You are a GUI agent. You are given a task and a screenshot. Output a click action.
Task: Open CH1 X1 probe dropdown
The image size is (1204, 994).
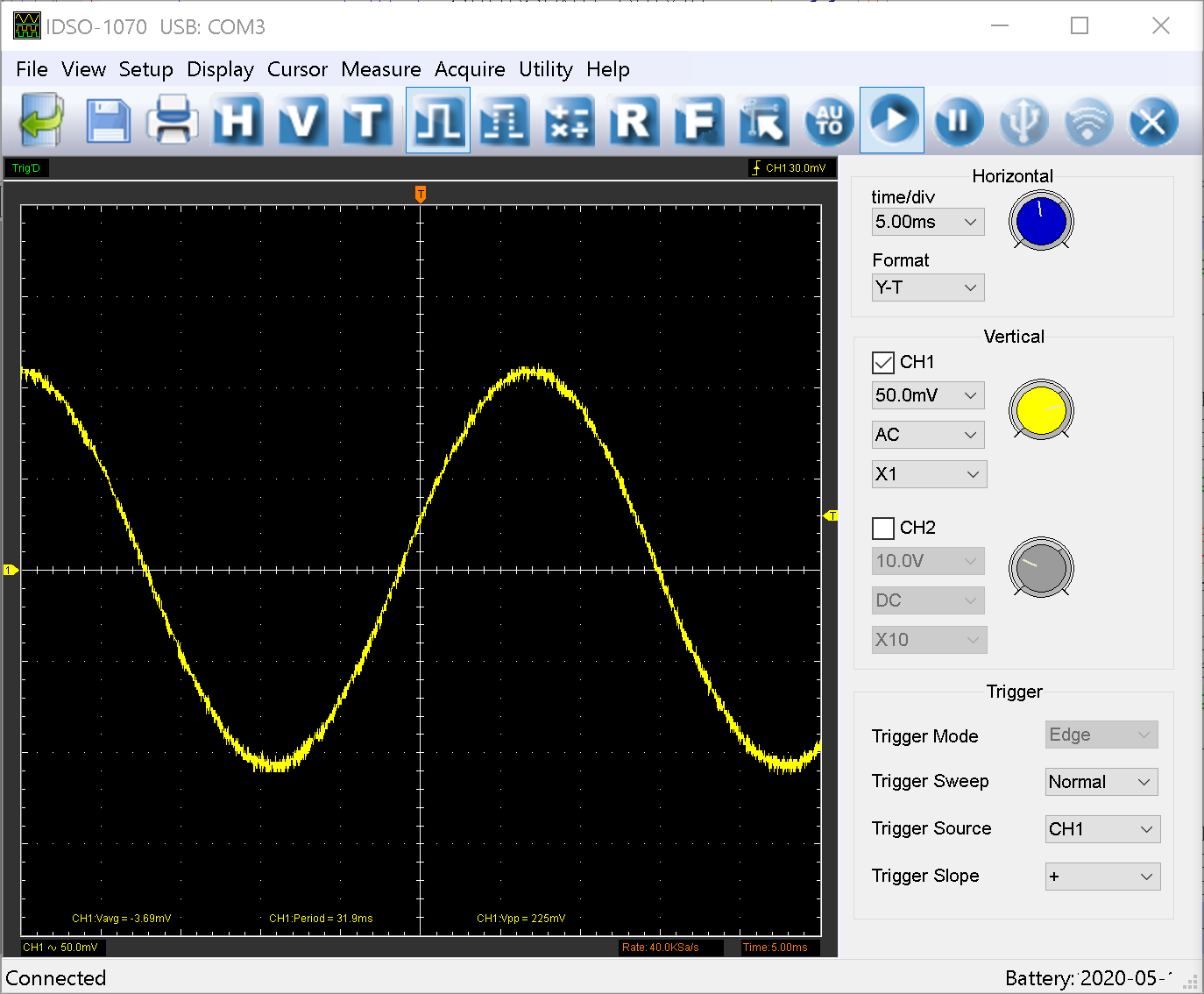[929, 474]
